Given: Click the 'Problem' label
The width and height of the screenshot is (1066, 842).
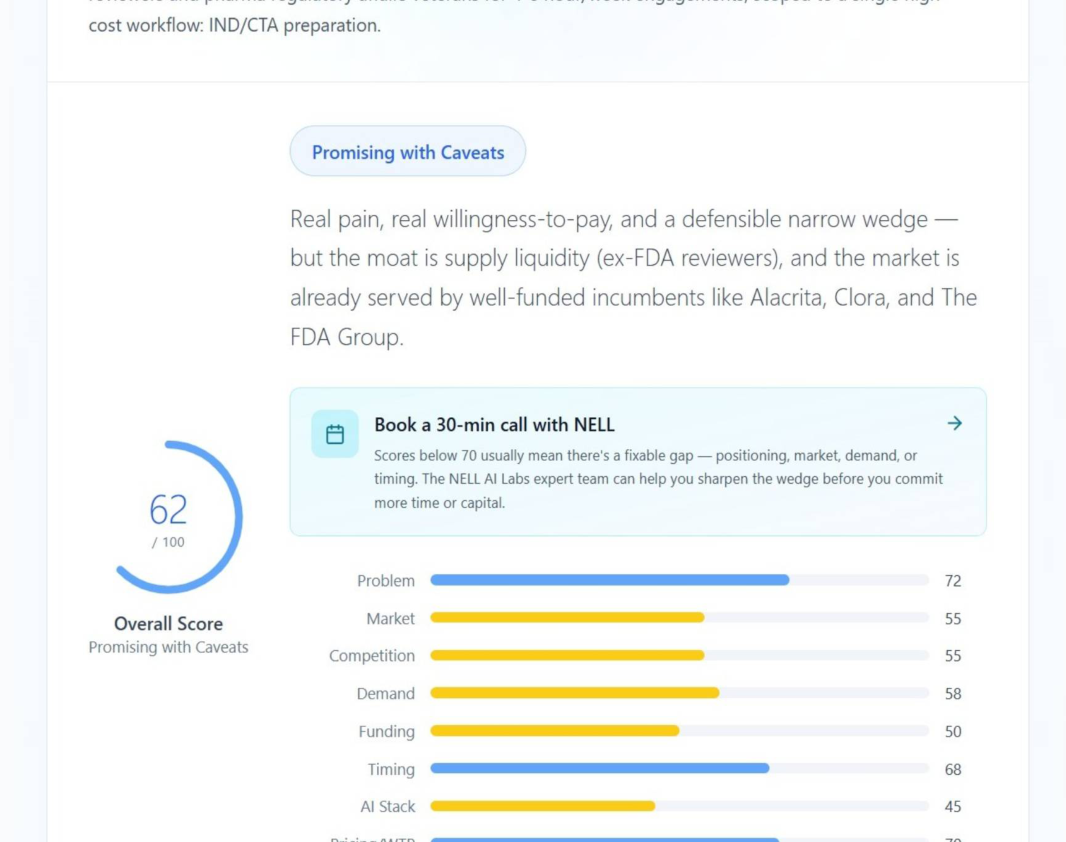Looking at the screenshot, I should click(385, 580).
